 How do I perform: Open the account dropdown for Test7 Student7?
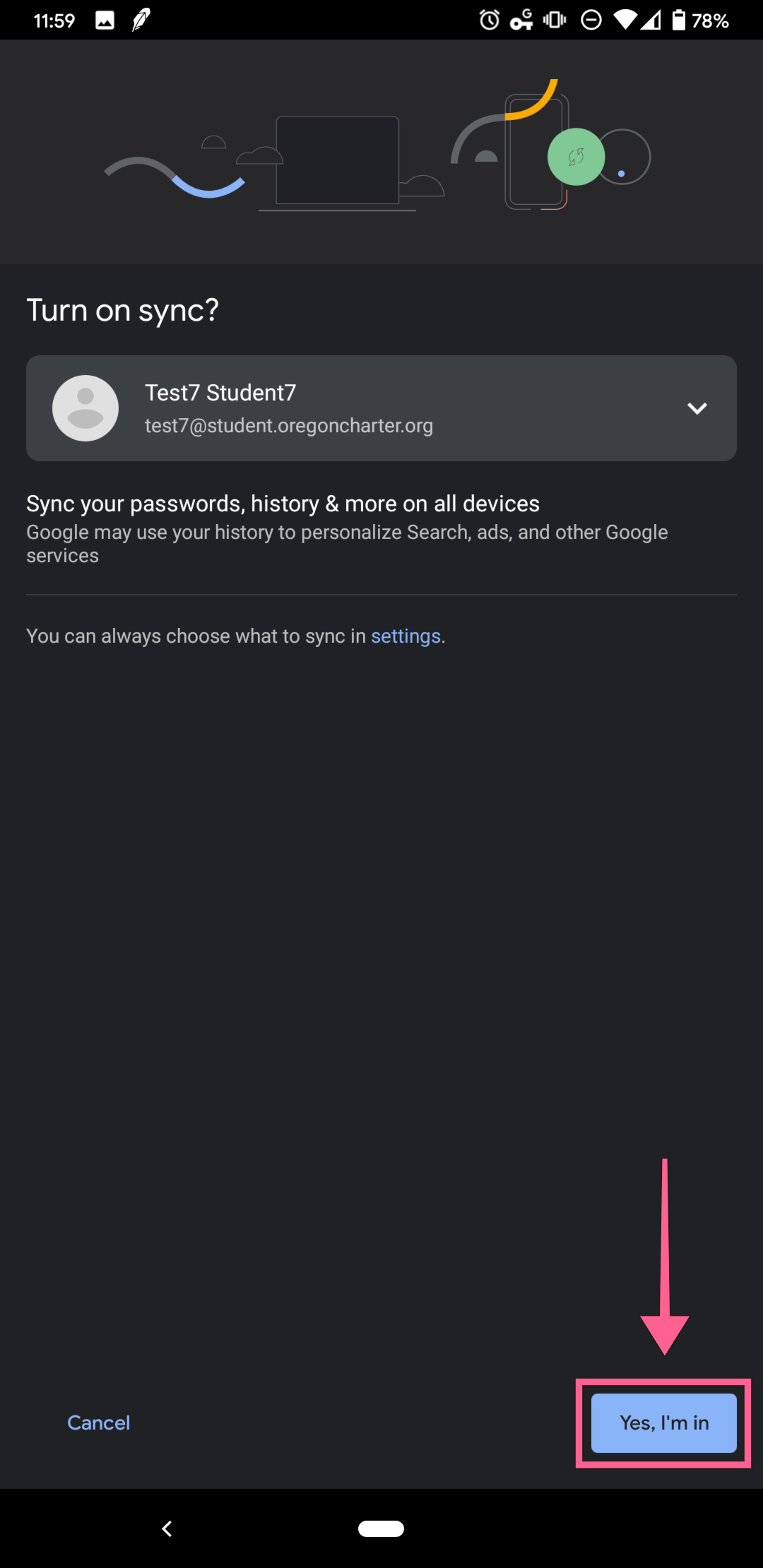click(x=697, y=408)
